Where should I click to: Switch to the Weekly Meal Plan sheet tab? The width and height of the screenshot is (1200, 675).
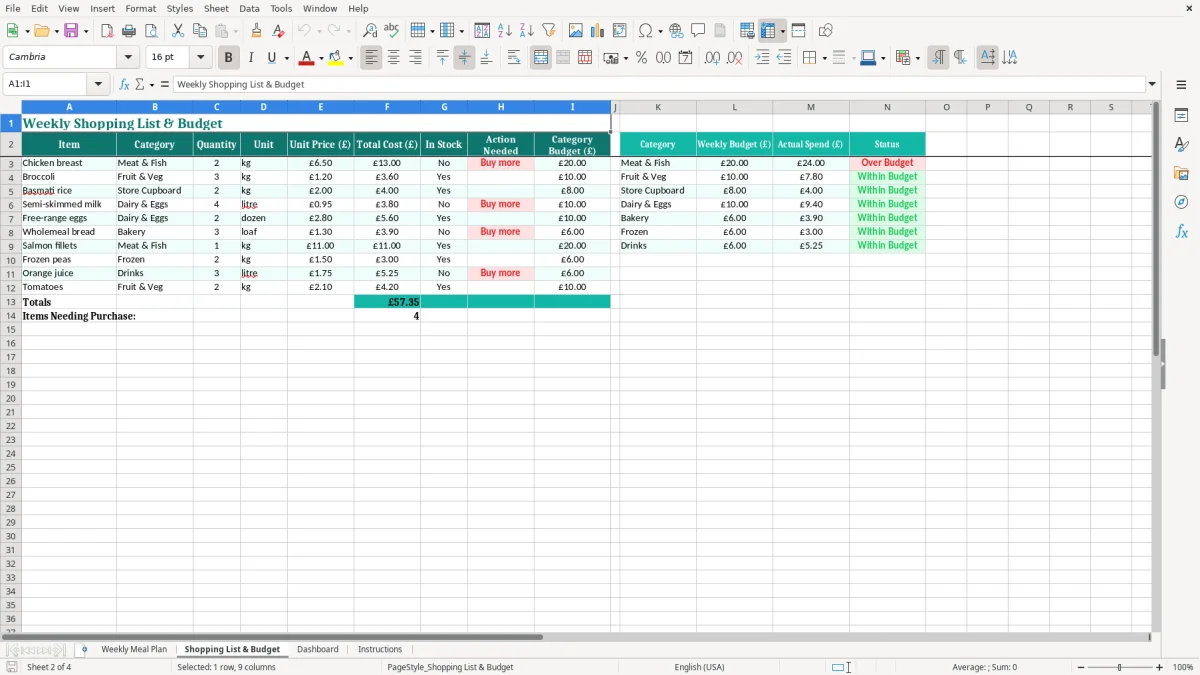coord(134,649)
